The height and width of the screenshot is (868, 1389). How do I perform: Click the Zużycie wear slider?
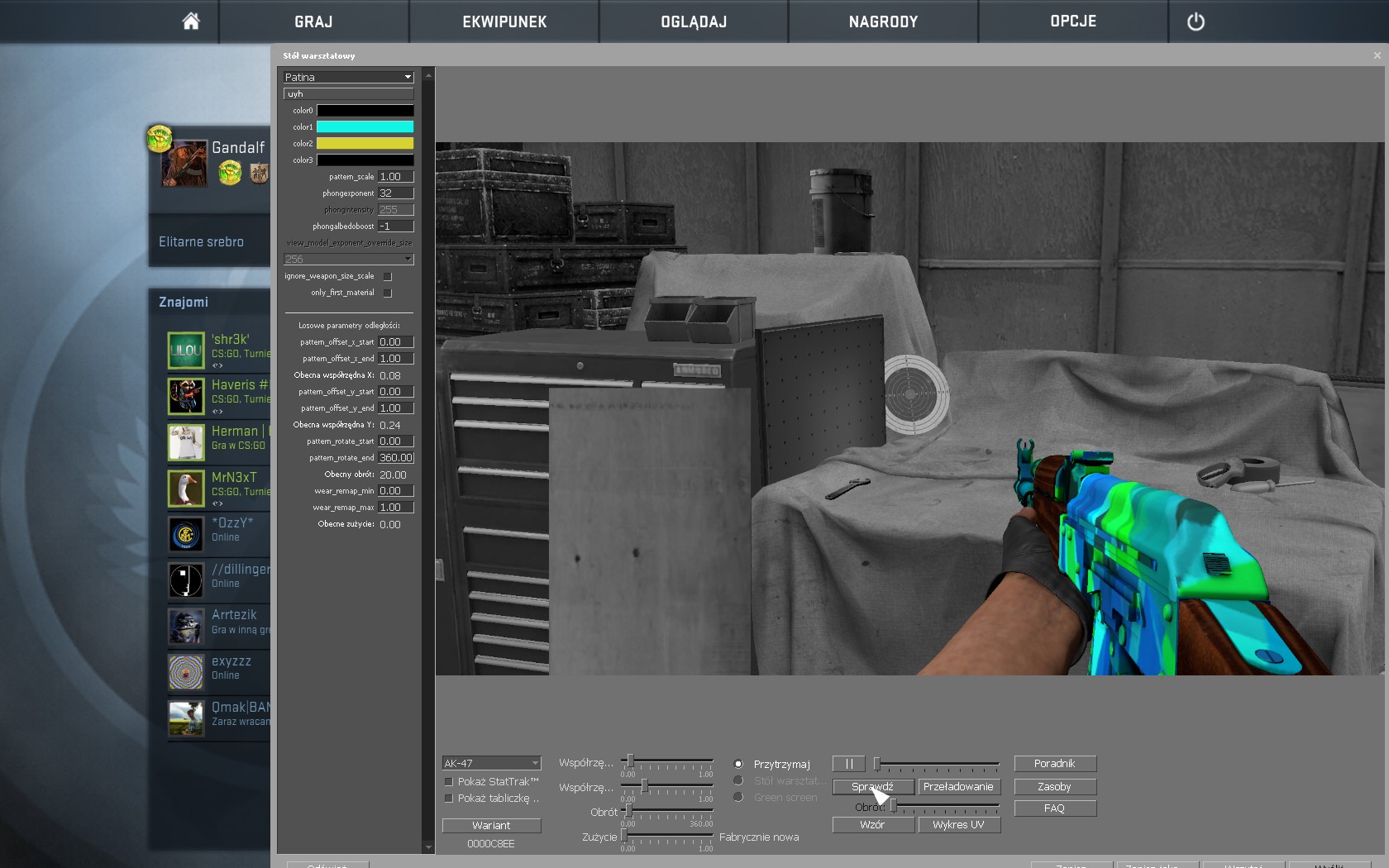click(x=666, y=836)
